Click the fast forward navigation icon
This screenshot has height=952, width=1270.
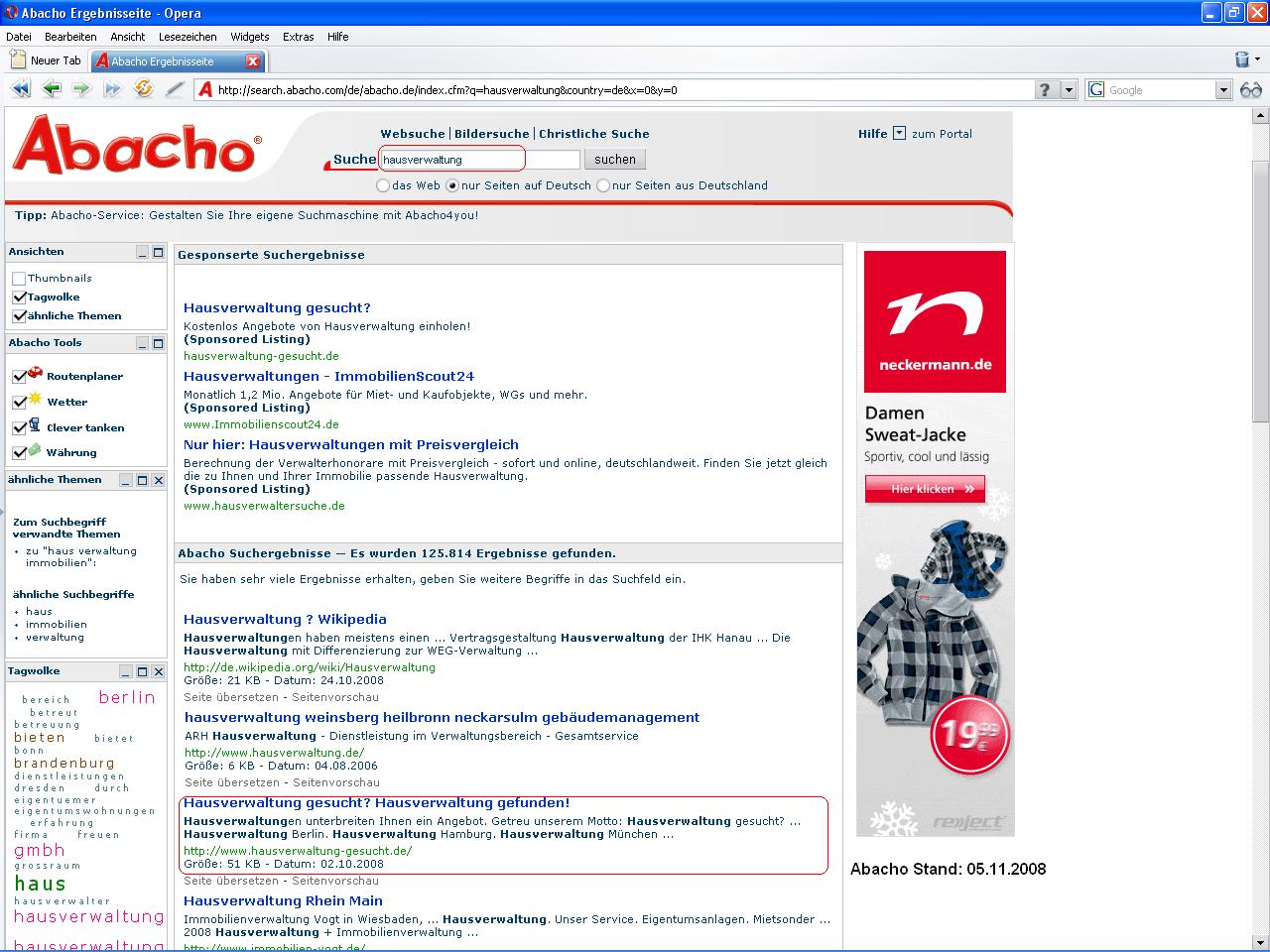point(113,89)
